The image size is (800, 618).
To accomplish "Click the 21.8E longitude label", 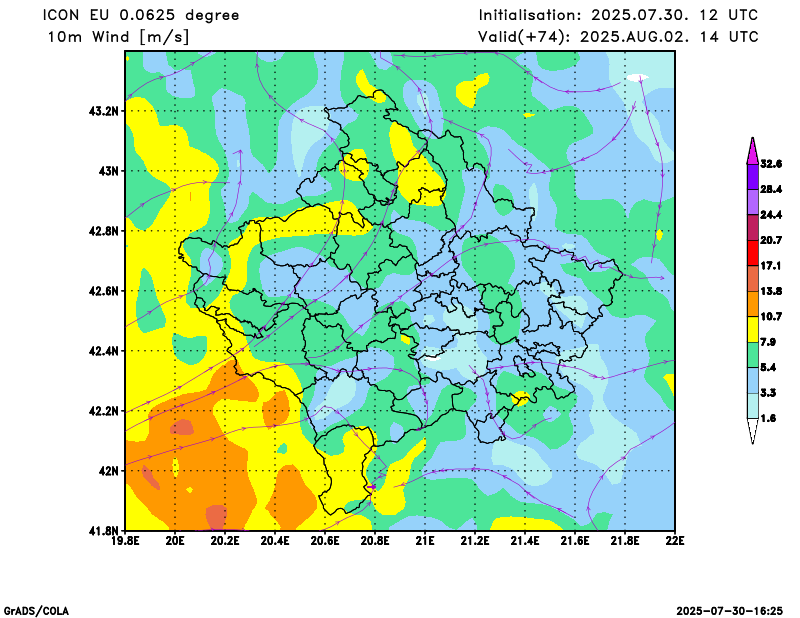I will 625,540.
